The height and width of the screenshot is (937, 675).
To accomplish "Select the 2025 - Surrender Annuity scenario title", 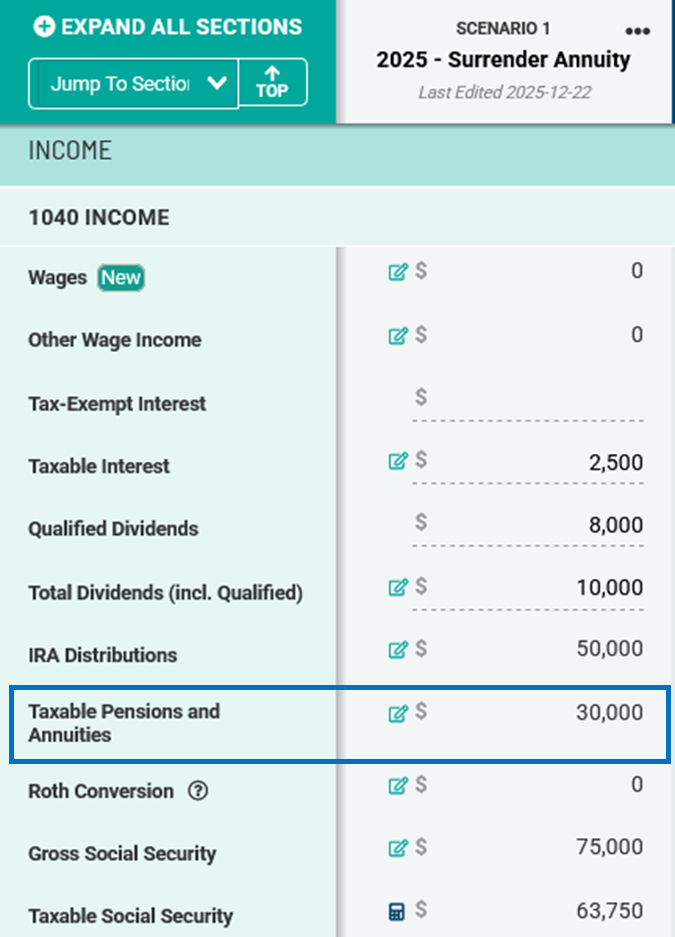I will tap(503, 60).
